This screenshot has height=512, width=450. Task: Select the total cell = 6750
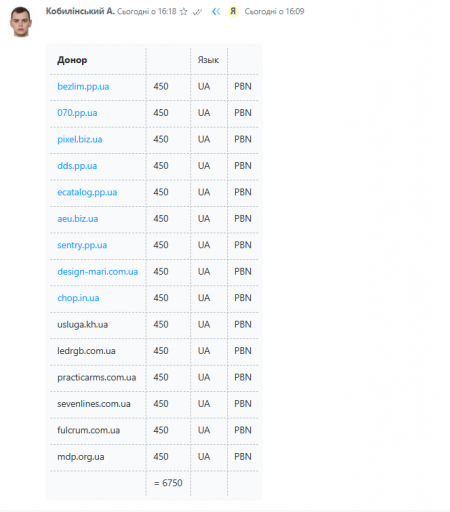168,483
